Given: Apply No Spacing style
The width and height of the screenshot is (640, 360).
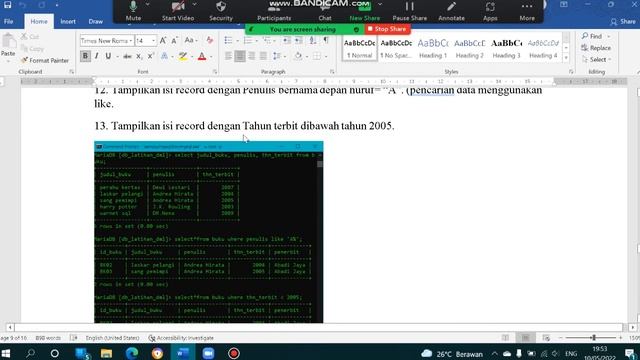Looking at the screenshot, I should (396, 48).
